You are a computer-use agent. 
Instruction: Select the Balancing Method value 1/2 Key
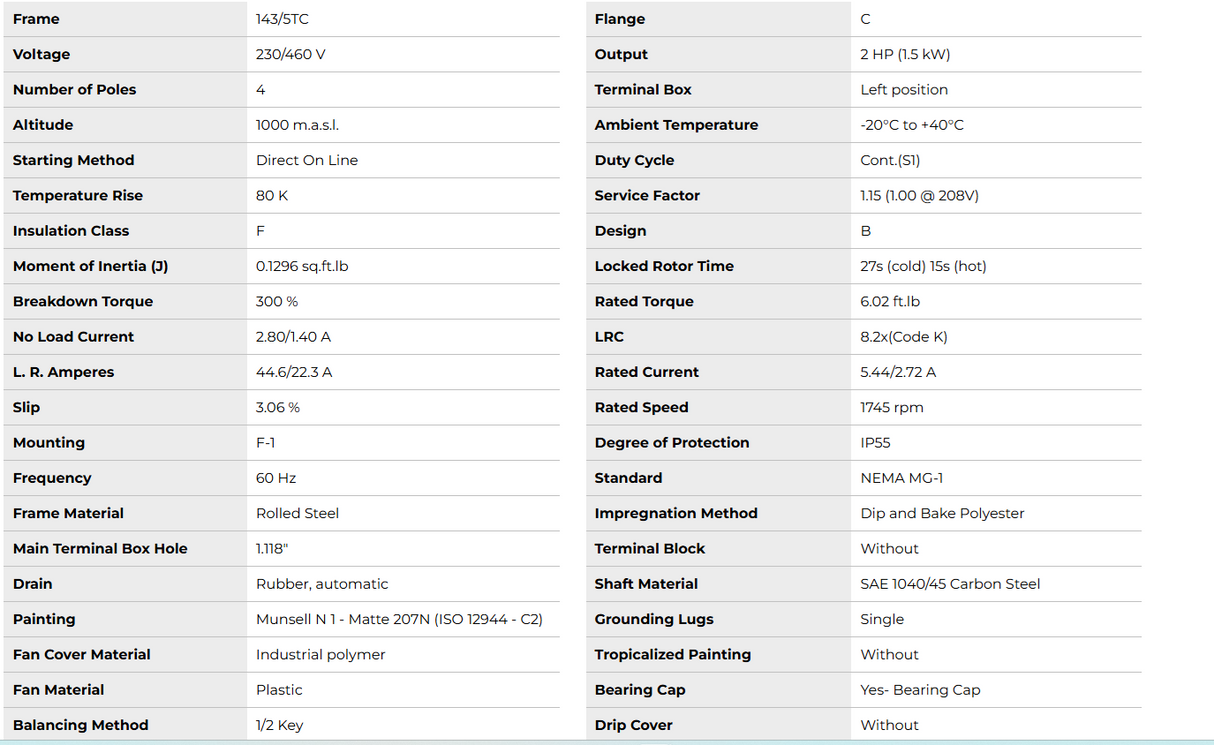click(279, 725)
